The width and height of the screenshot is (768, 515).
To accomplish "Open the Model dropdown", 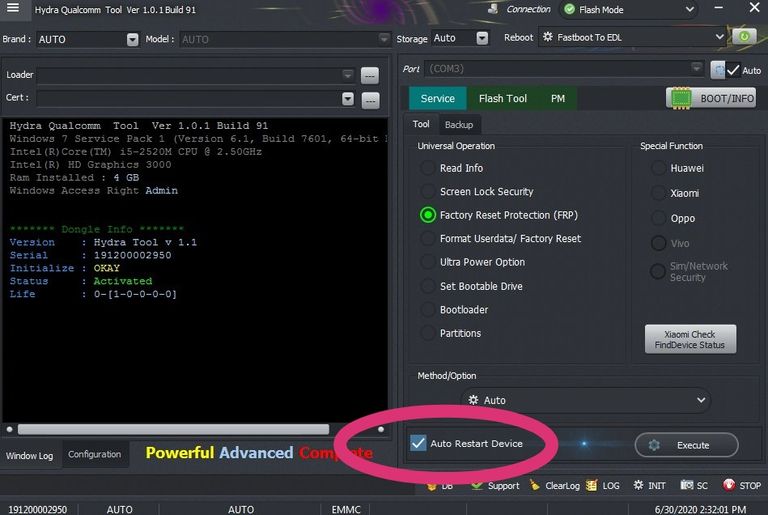I will point(384,39).
